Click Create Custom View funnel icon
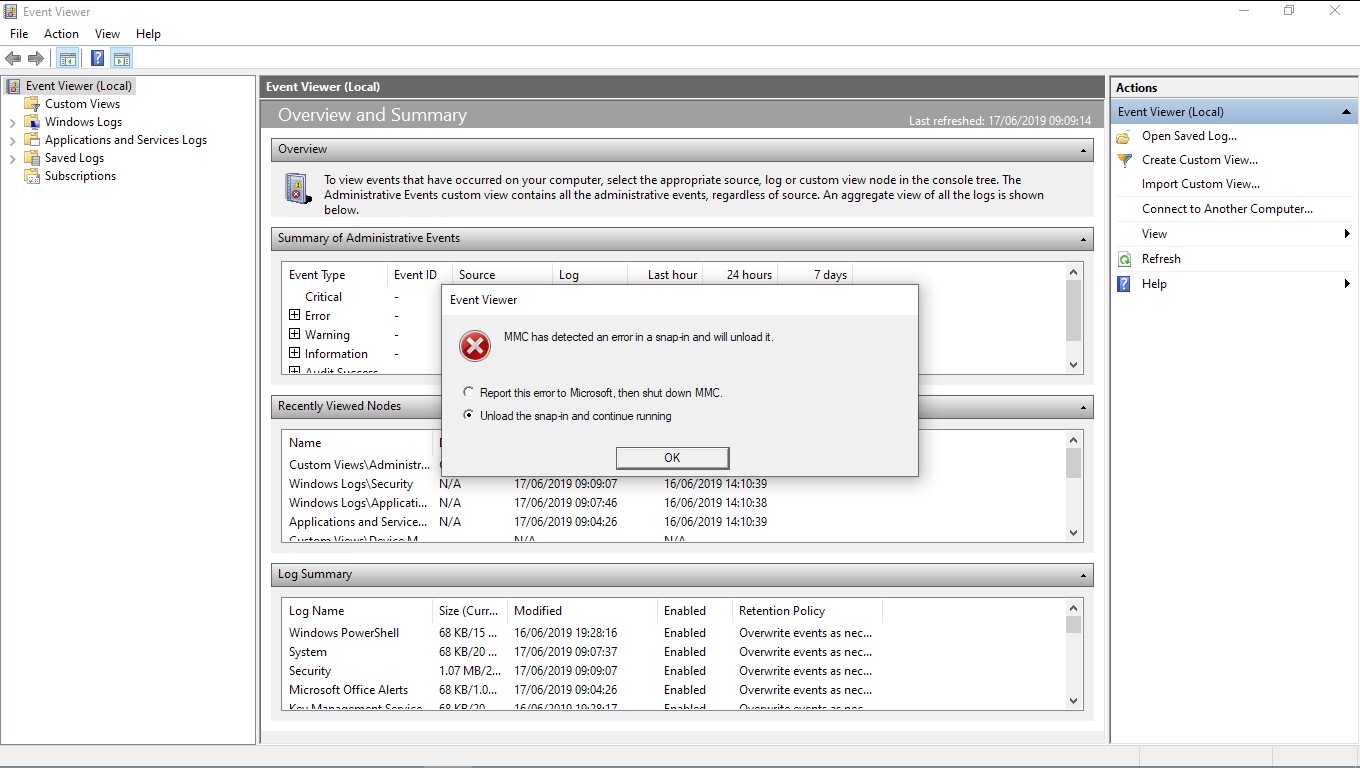Viewport: 1360px width, 768px height. [1125, 160]
